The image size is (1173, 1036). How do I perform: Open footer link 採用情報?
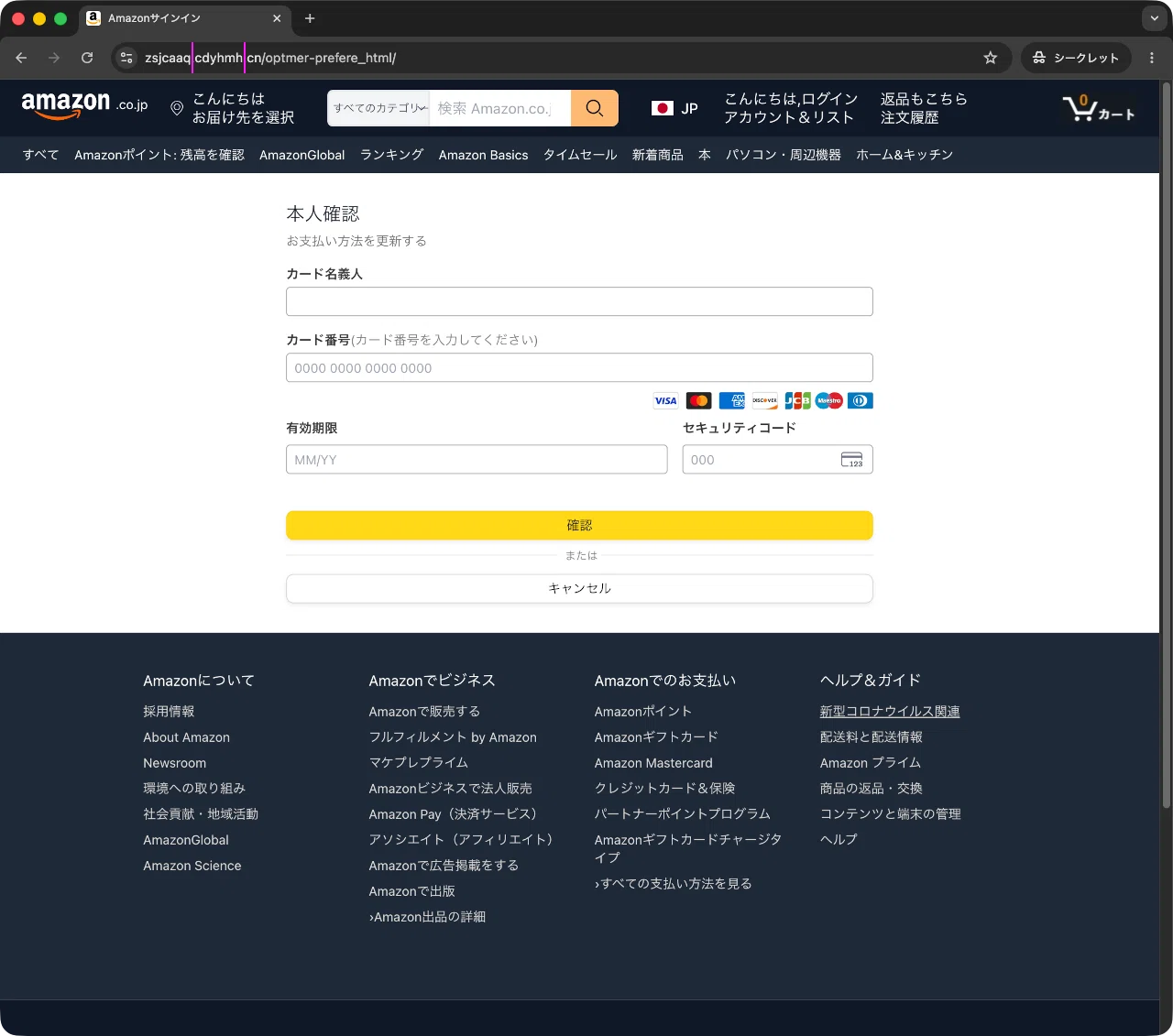click(169, 711)
